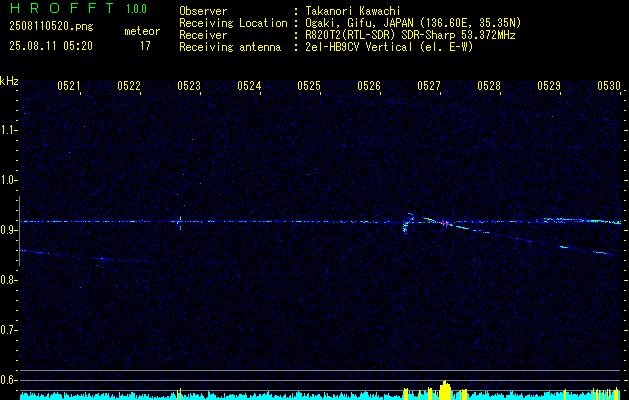Click the 0.8 kHz axis label
This screenshot has width=629, height=400.
[9, 280]
